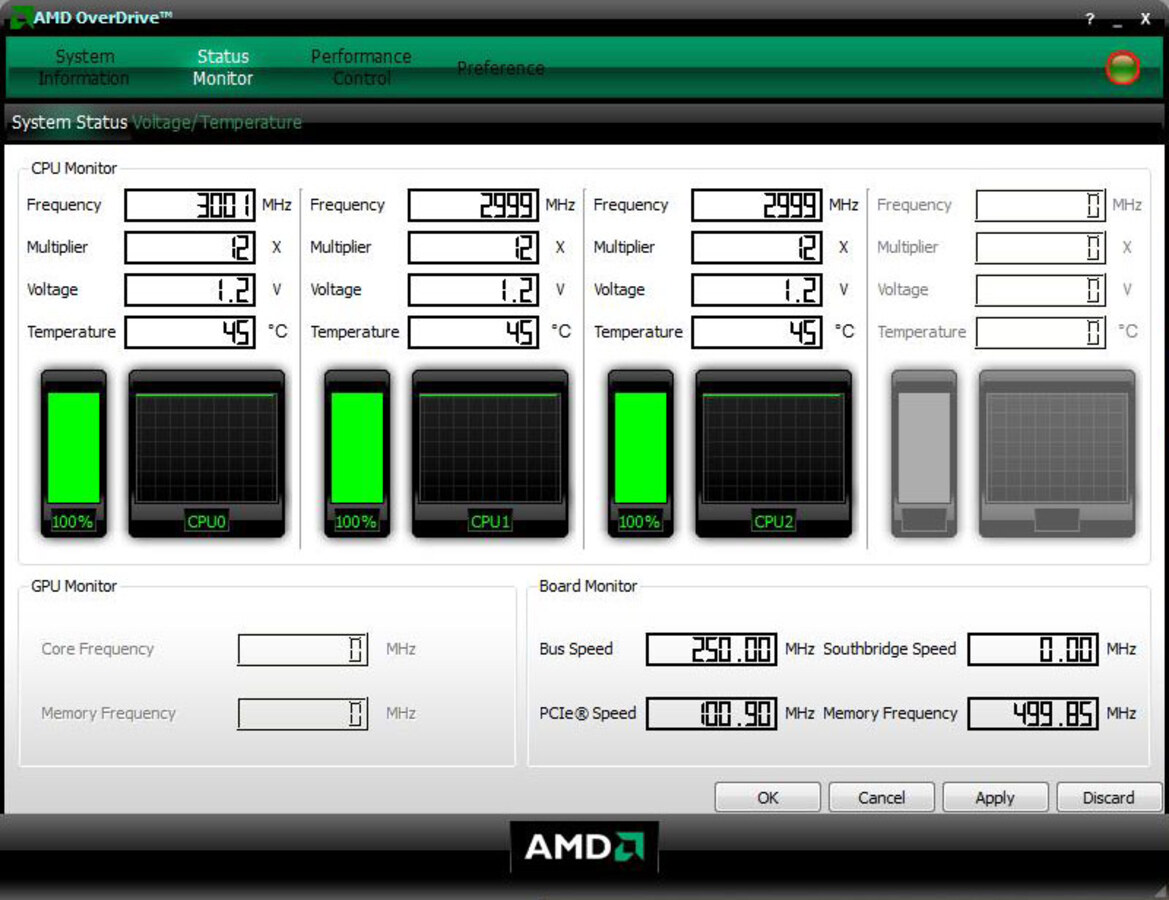Screen dimensions: 1169x900
Task: Click CPU0 frequency value 3001
Action: pos(190,205)
